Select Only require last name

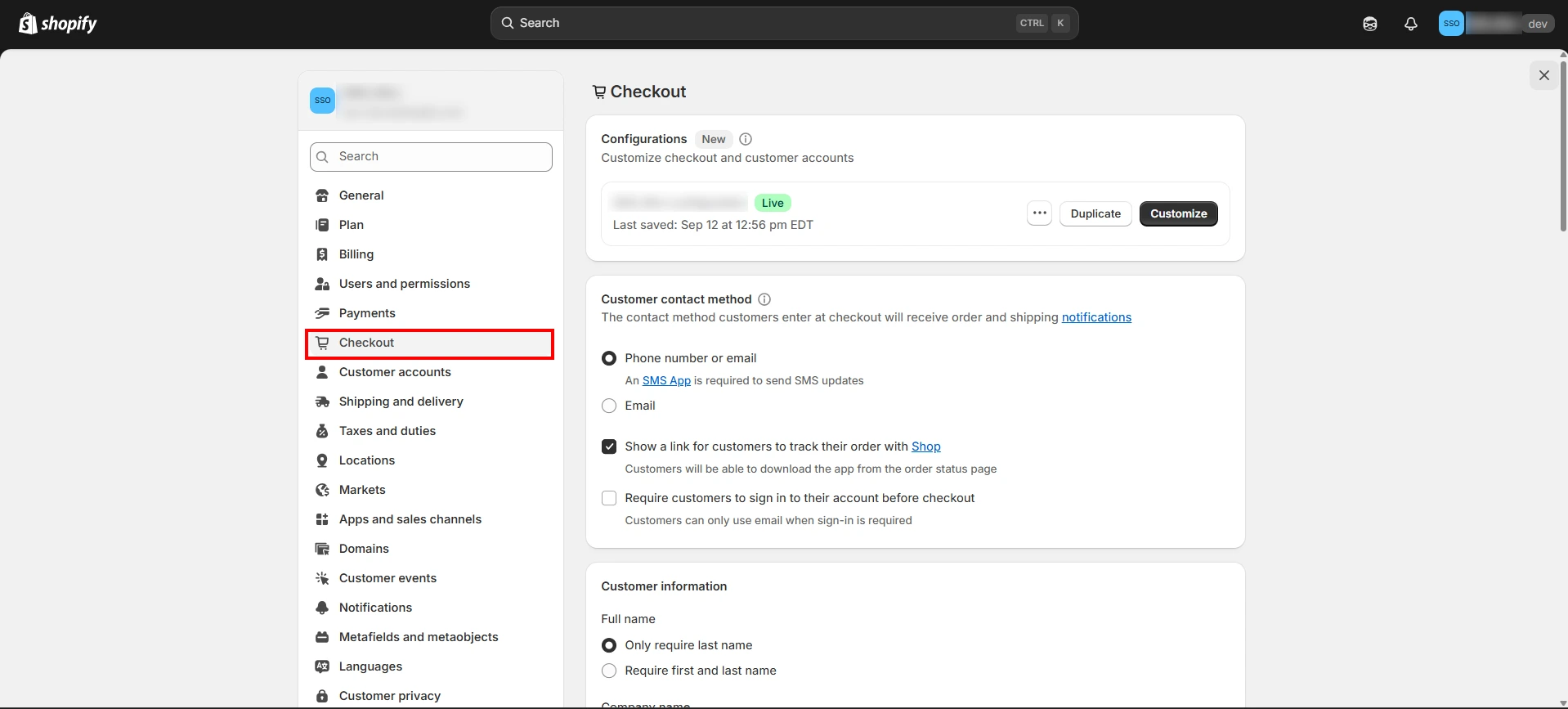(x=609, y=645)
